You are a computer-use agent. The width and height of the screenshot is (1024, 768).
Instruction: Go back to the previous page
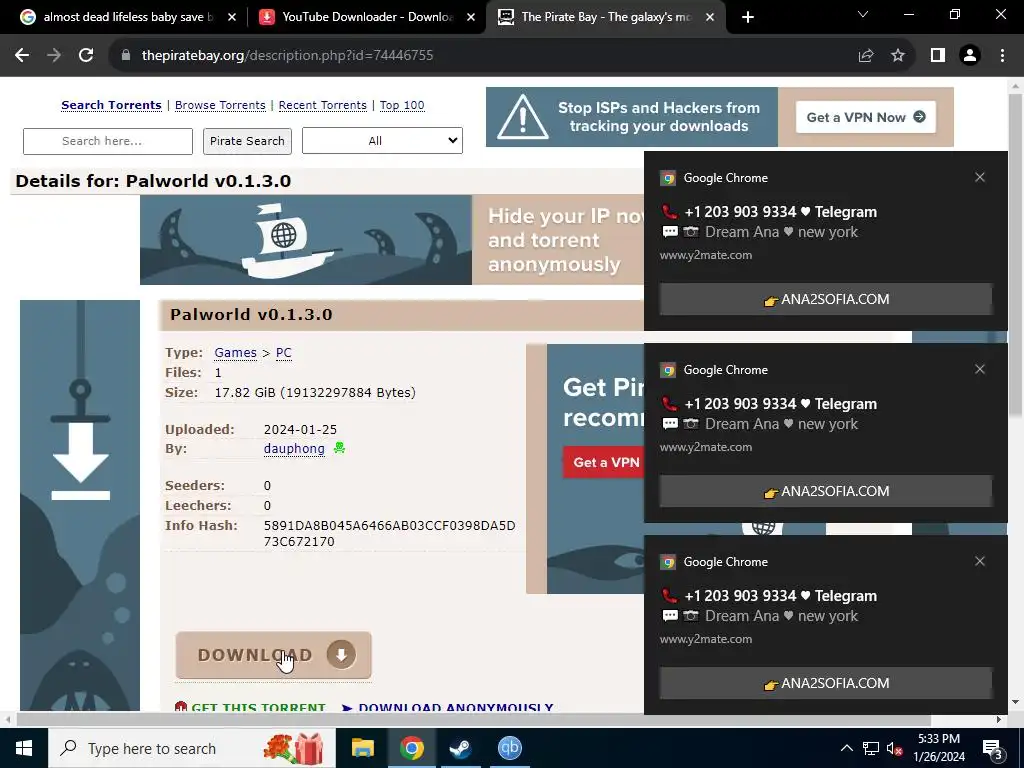[22, 56]
